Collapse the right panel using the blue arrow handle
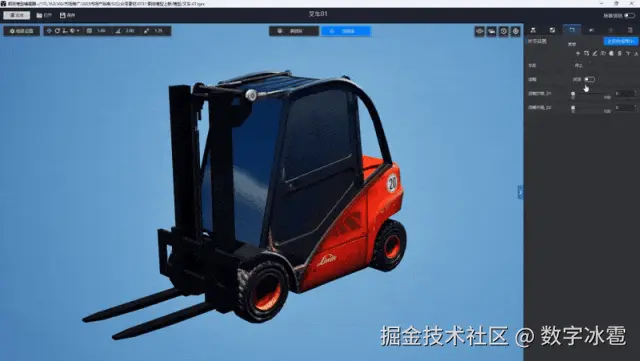The width and height of the screenshot is (640, 361). (520, 192)
